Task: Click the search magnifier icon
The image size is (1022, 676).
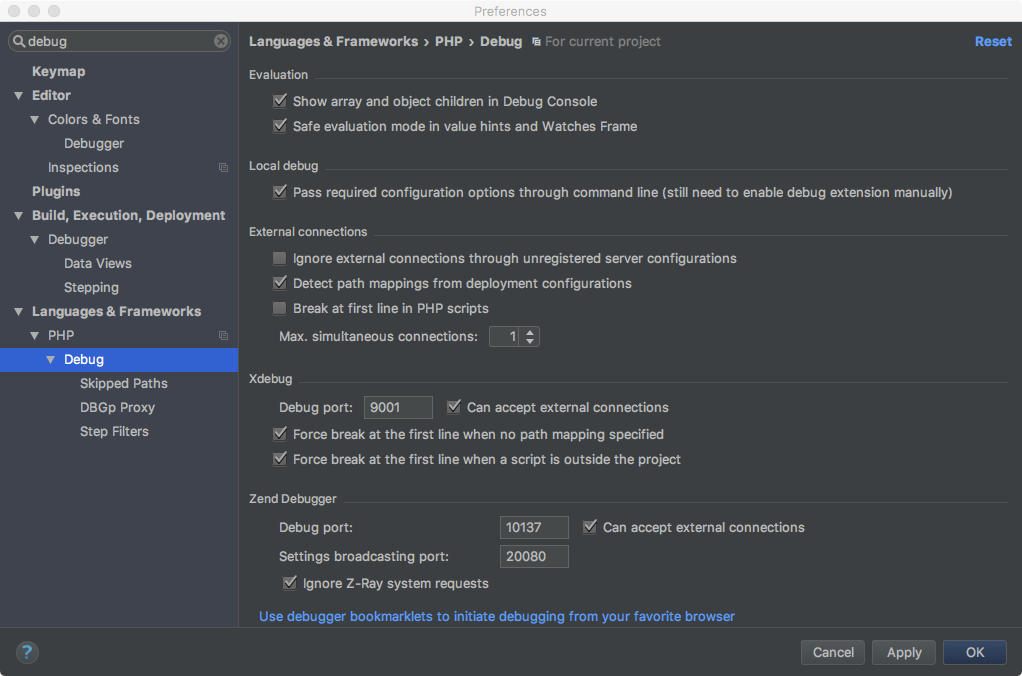Action: 18,42
